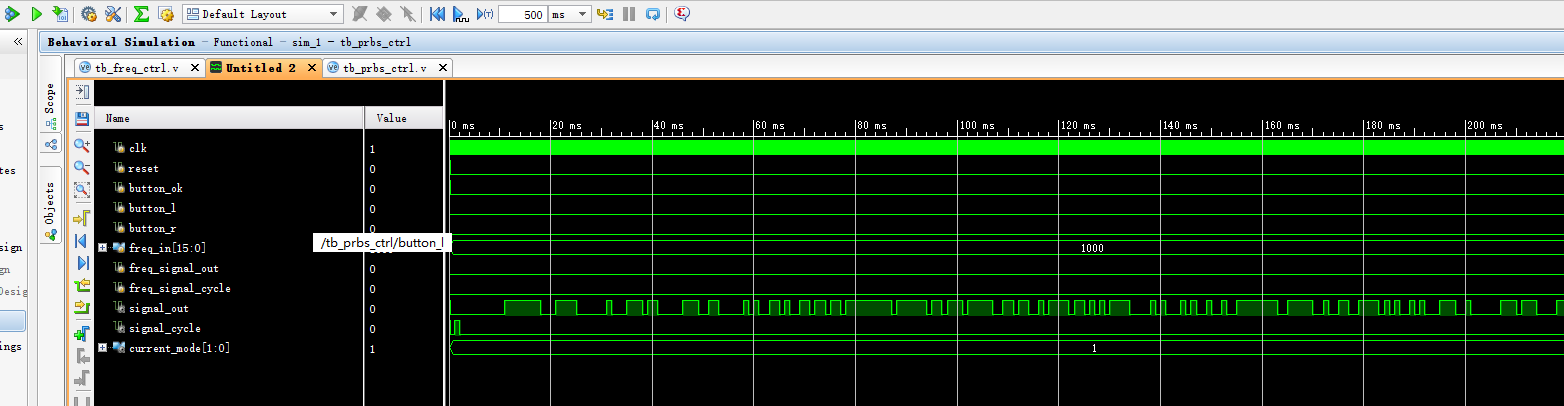Click the grayed pin icon after layout dropdown
The height and width of the screenshot is (406, 1564).
[x=358, y=14]
